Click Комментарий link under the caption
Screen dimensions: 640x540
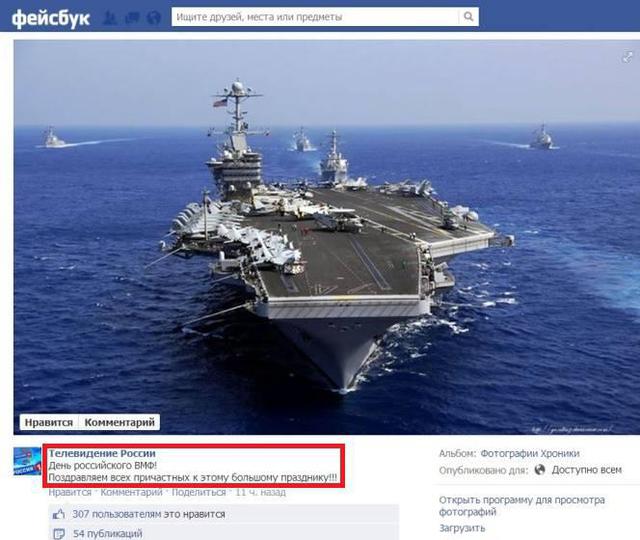[x=131, y=492]
